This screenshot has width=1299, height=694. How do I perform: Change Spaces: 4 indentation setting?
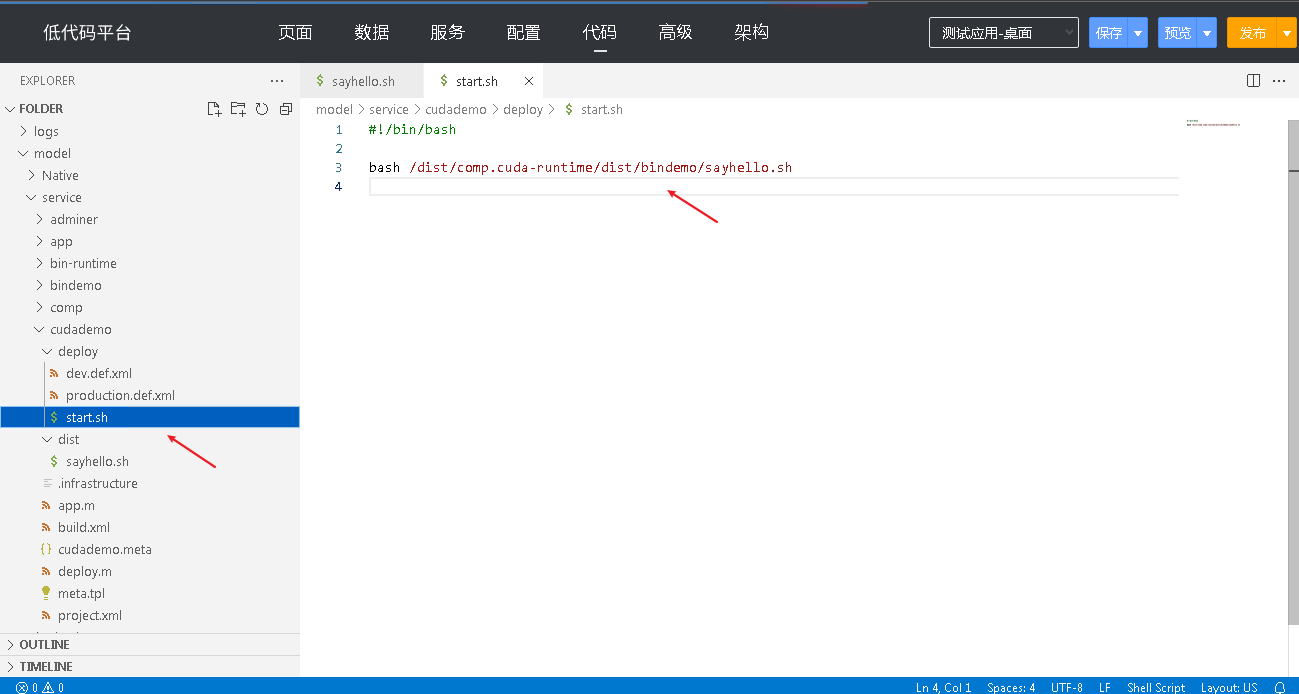tap(1011, 687)
